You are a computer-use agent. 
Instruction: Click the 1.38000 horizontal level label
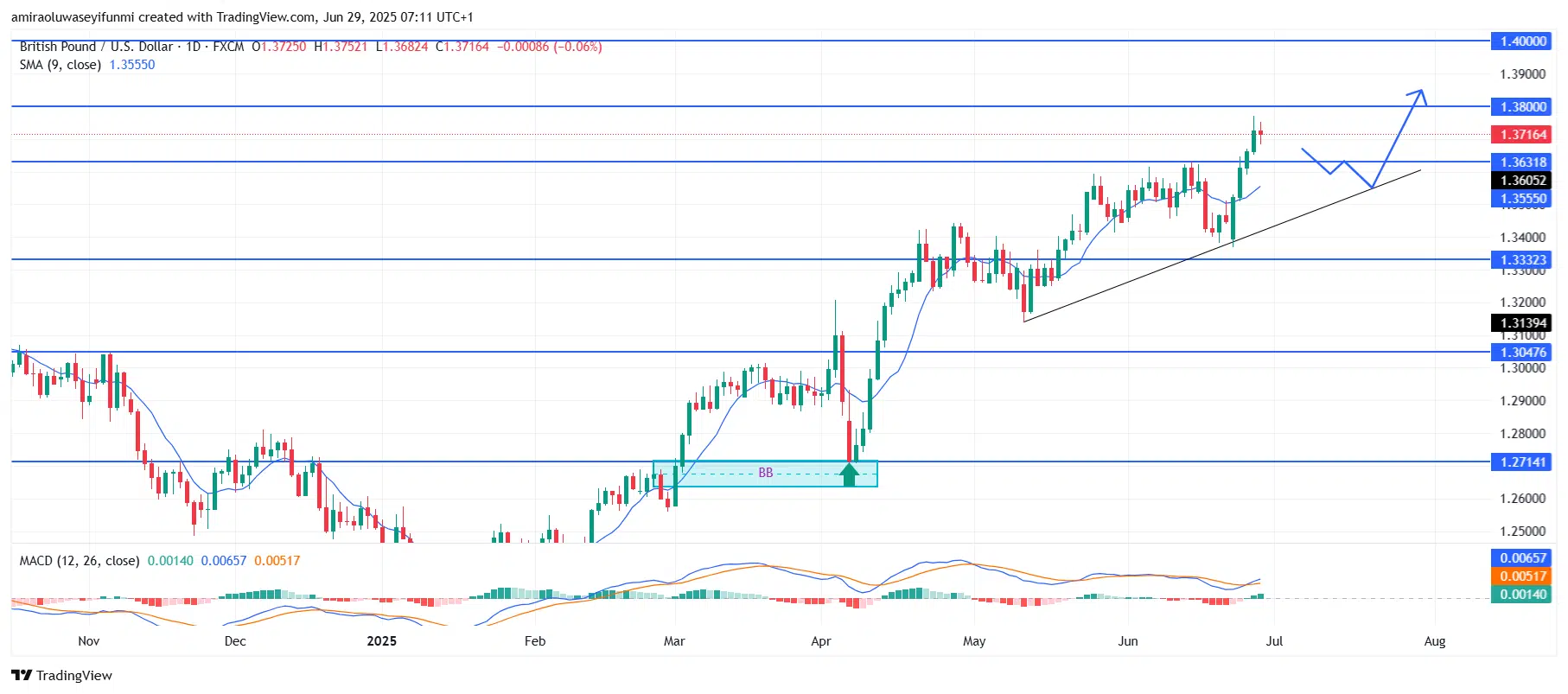[x=1522, y=107]
